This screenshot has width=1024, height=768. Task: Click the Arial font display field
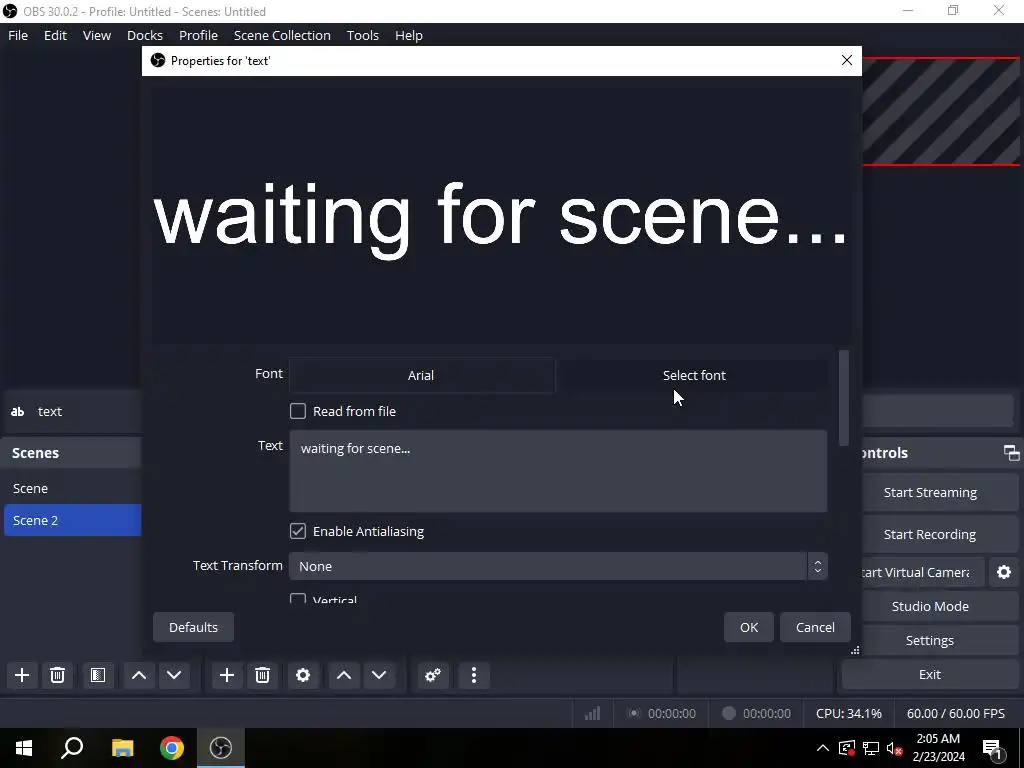422,376
